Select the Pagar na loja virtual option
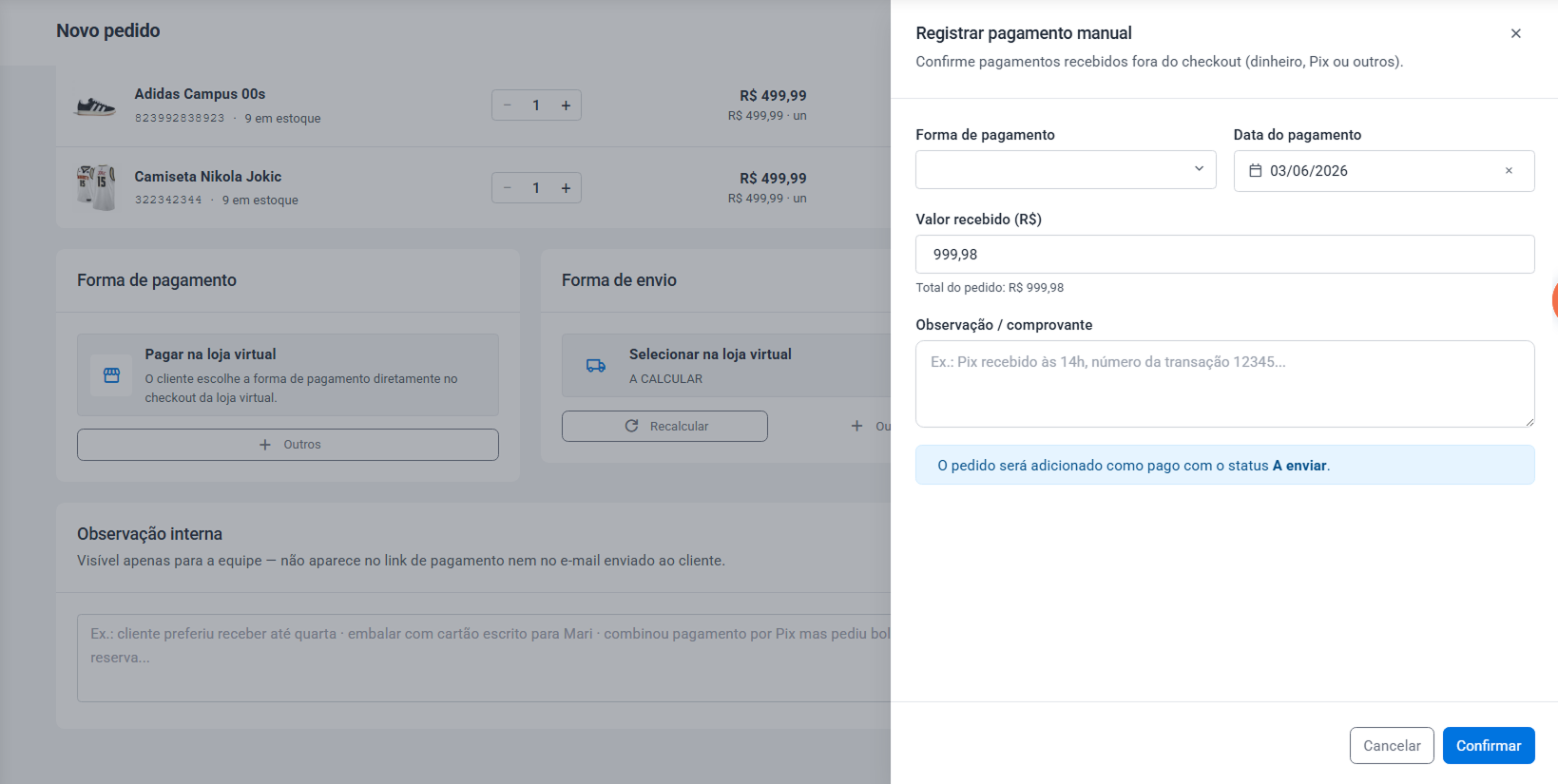The width and height of the screenshot is (1558, 784). (288, 374)
